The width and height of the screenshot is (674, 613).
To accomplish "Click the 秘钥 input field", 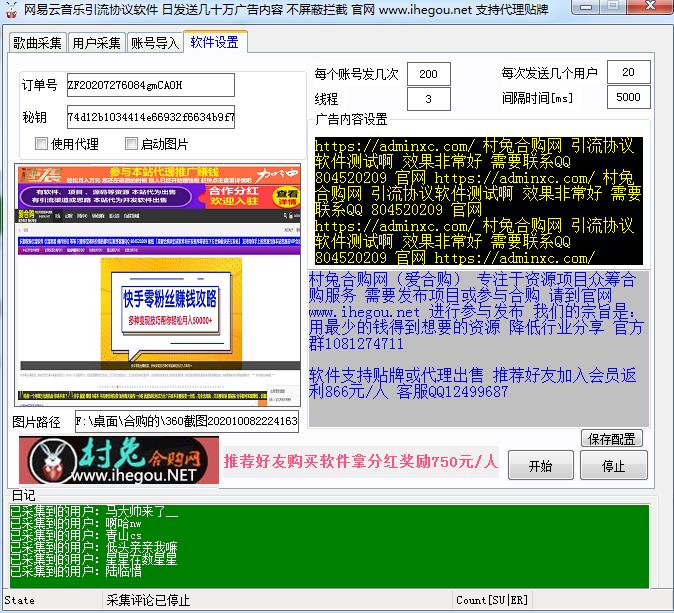I will [x=151, y=117].
